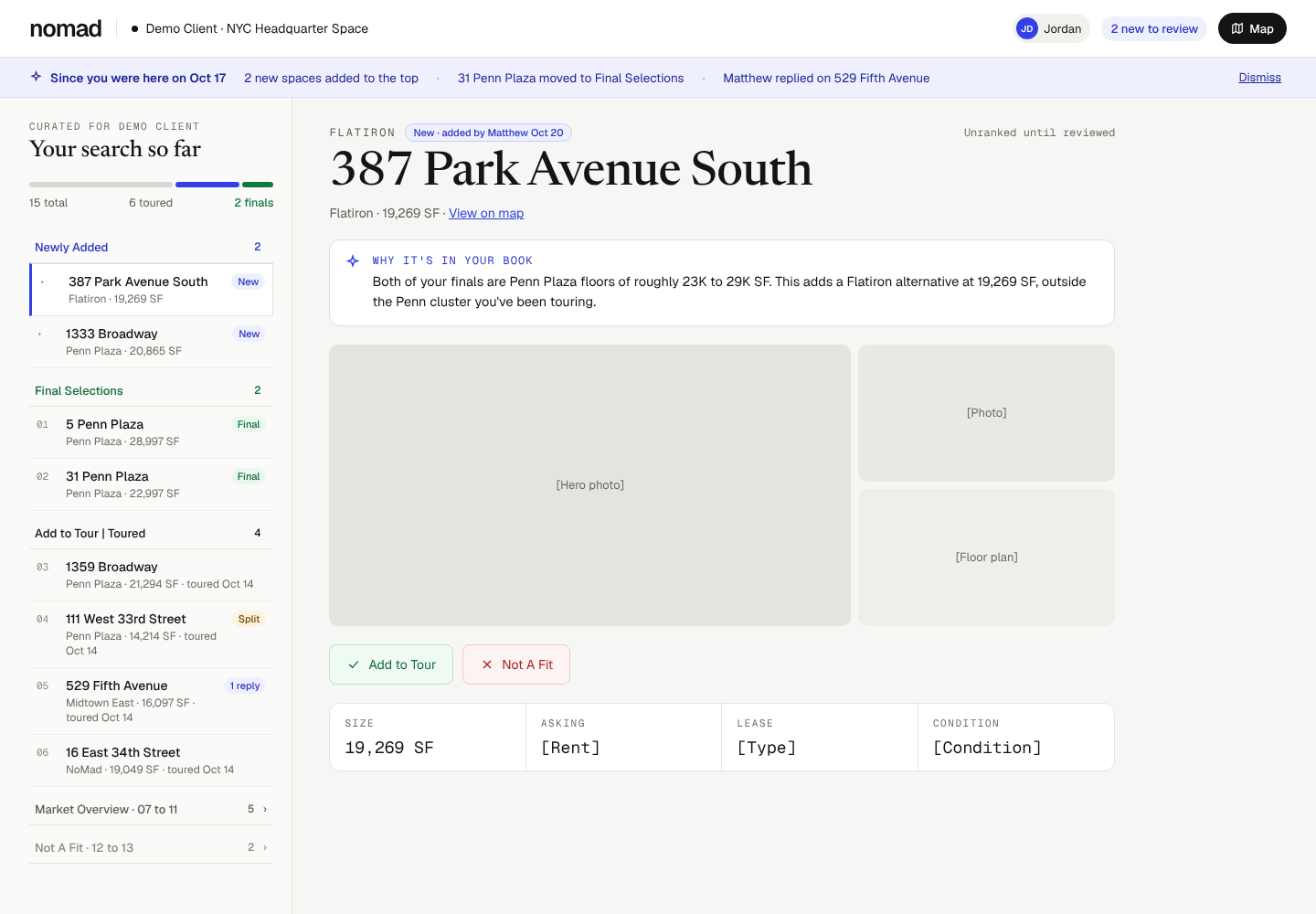
Task: Open the Hero photo placeholder
Action: click(589, 485)
